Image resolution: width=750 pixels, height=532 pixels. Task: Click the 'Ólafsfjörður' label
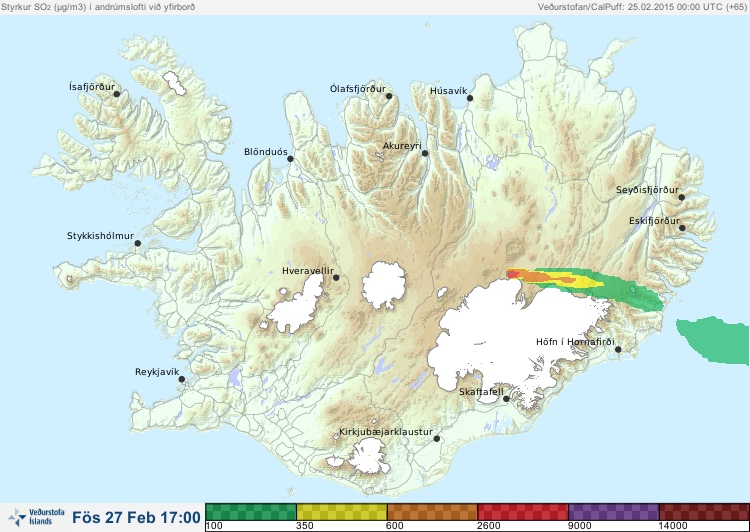[x=358, y=89]
